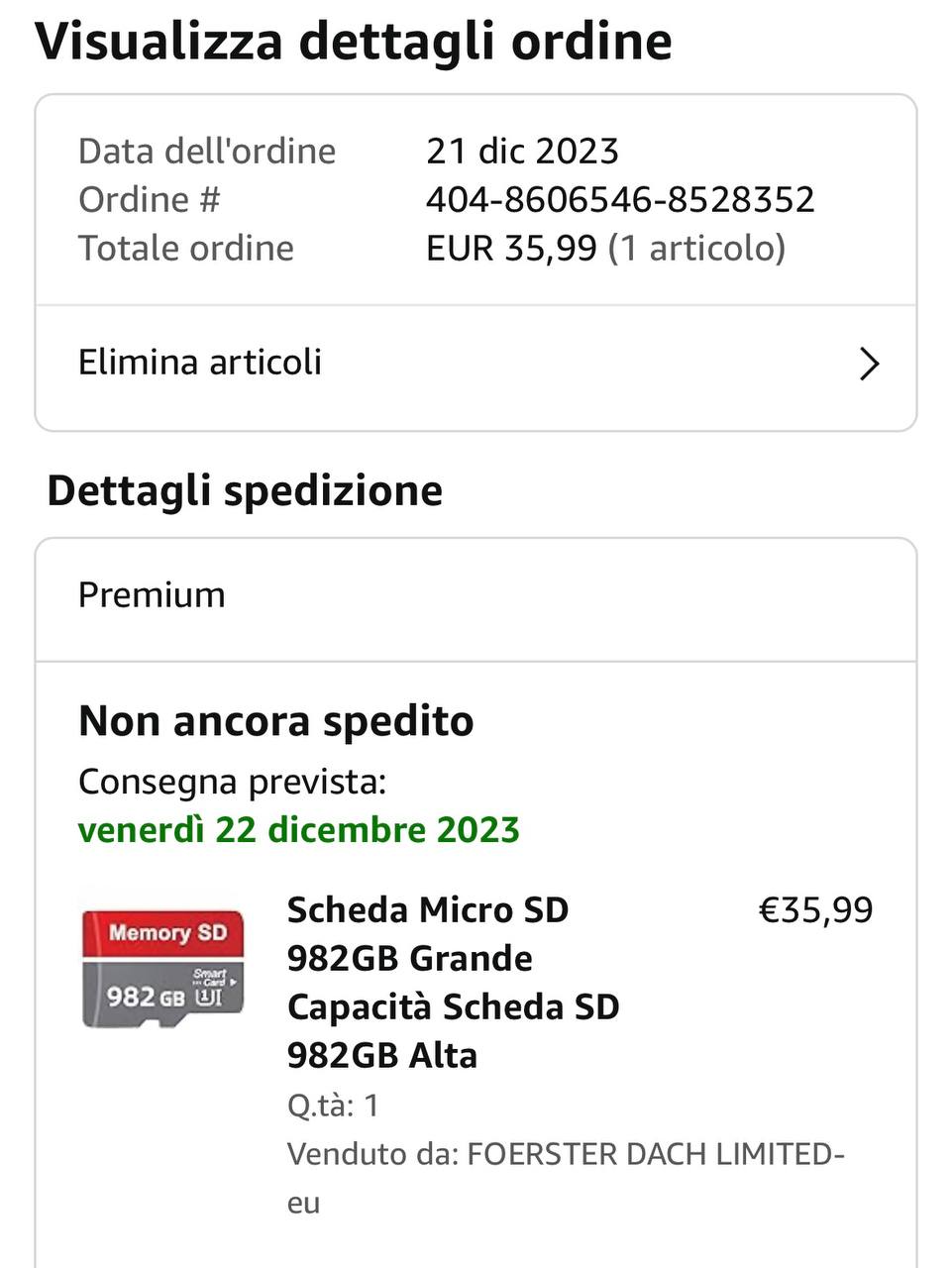Click the Totale ordine label
Image resolution: width=952 pixels, height=1268 pixels.
click(186, 248)
